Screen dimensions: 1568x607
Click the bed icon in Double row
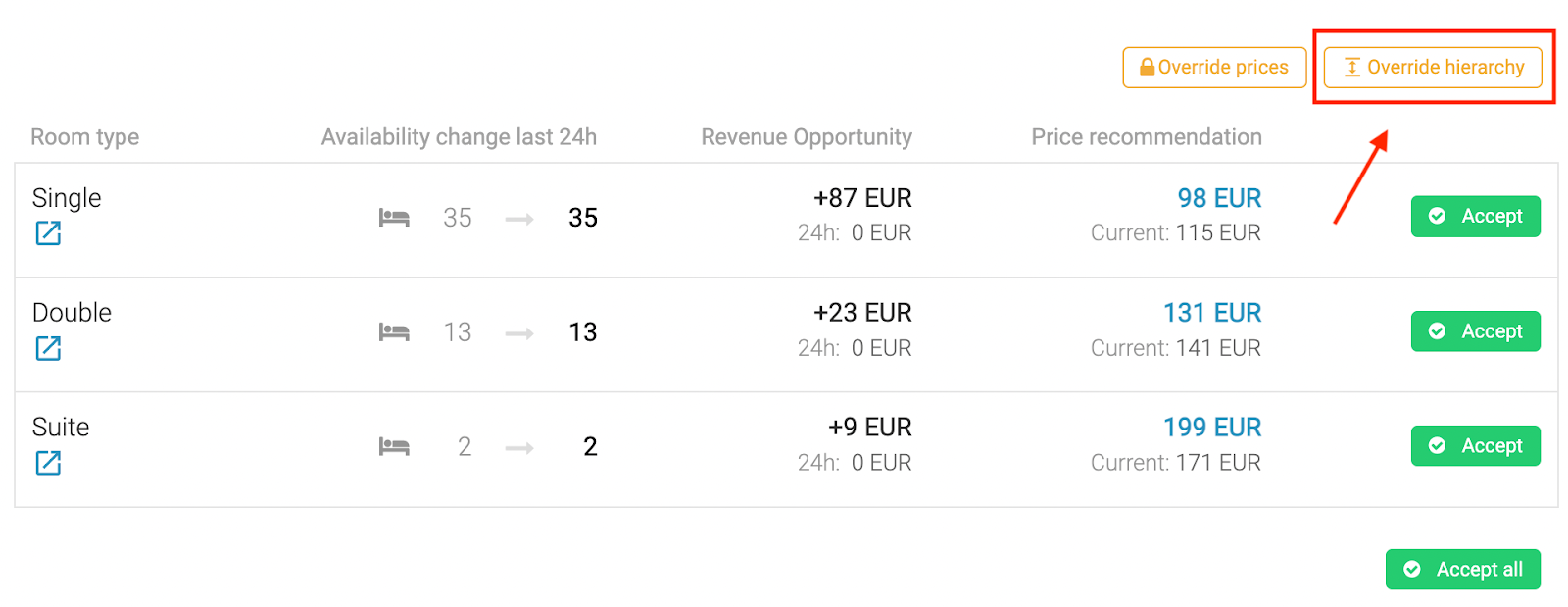(394, 332)
